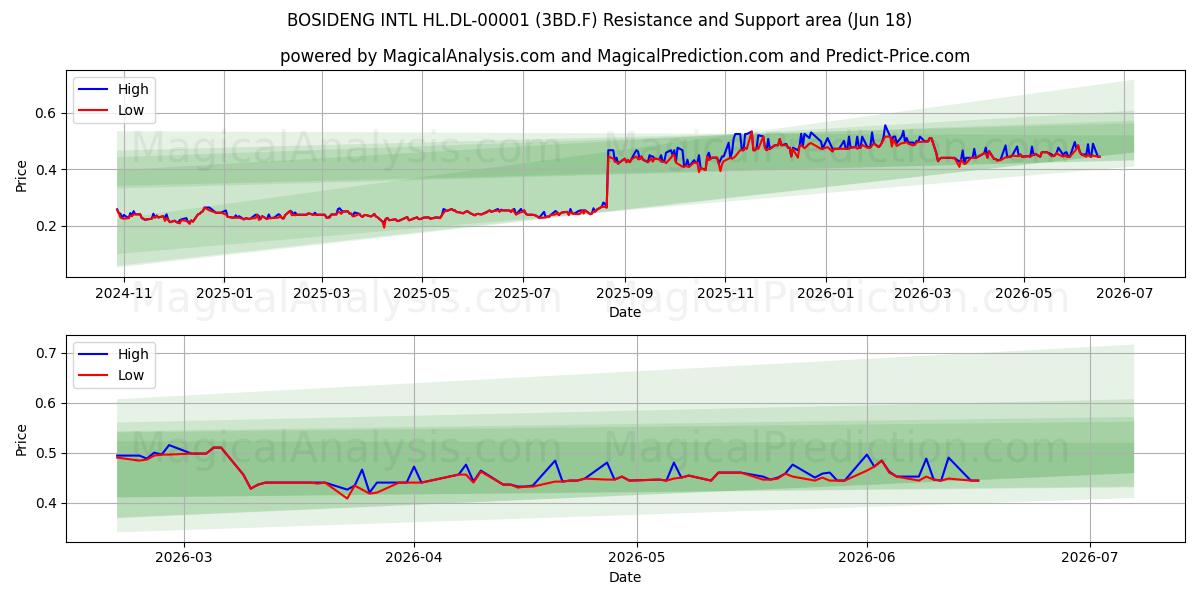1200x600 pixels.
Task: Click 'High' in the bottom chart legend
Action: coord(133,354)
